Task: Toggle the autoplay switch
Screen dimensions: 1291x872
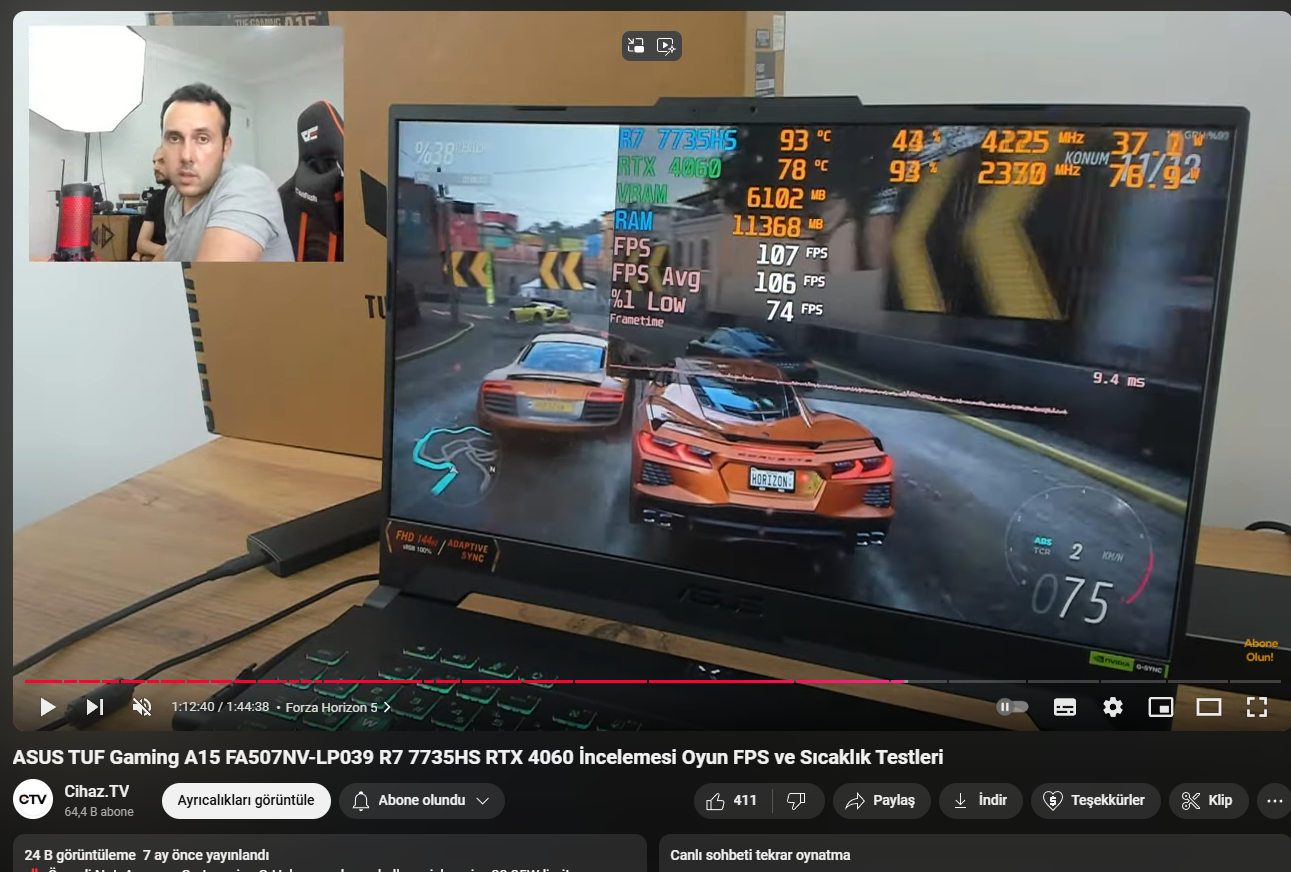Action: [1012, 707]
